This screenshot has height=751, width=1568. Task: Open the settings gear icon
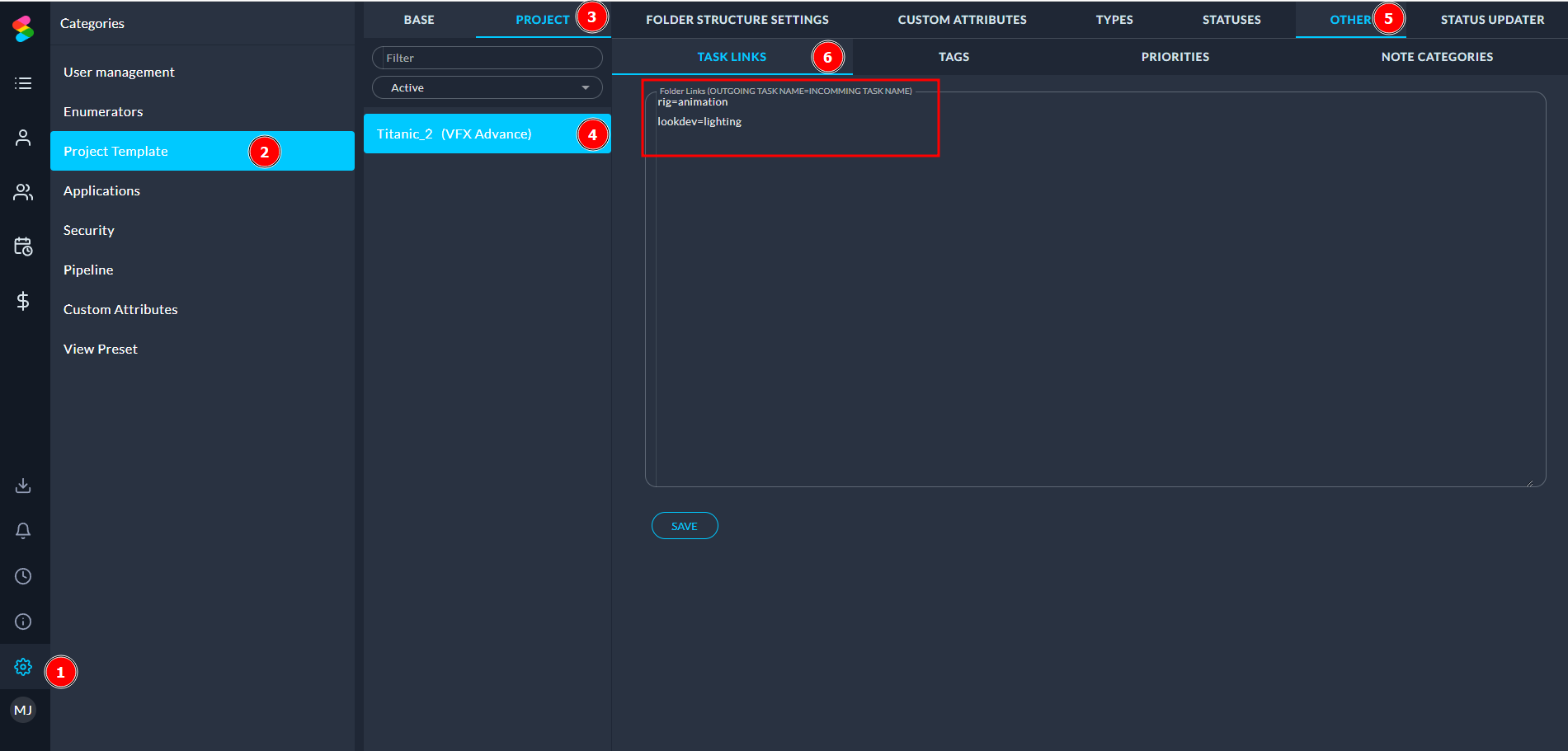tap(23, 667)
